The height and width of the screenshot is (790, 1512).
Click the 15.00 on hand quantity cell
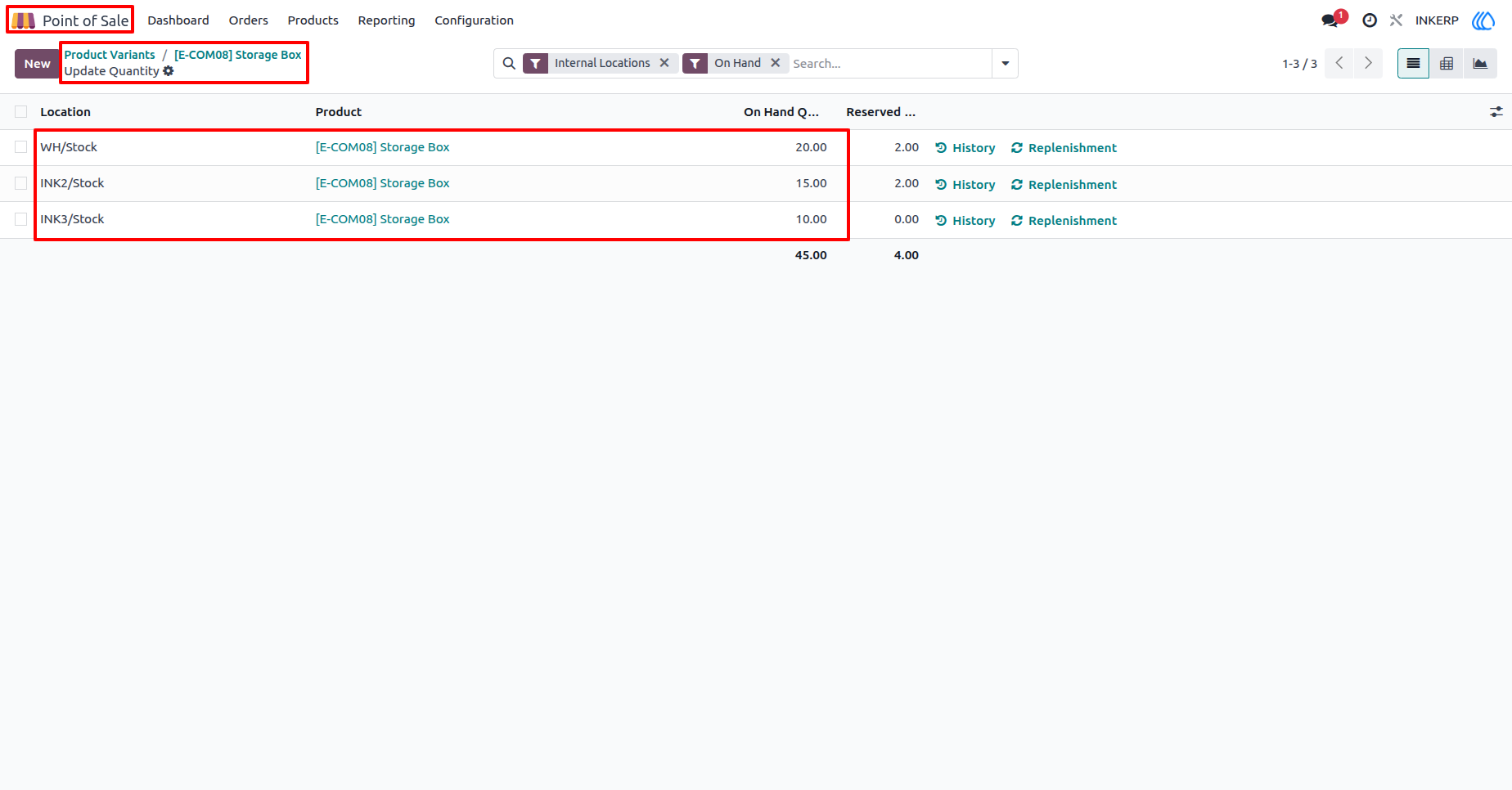coord(811,183)
